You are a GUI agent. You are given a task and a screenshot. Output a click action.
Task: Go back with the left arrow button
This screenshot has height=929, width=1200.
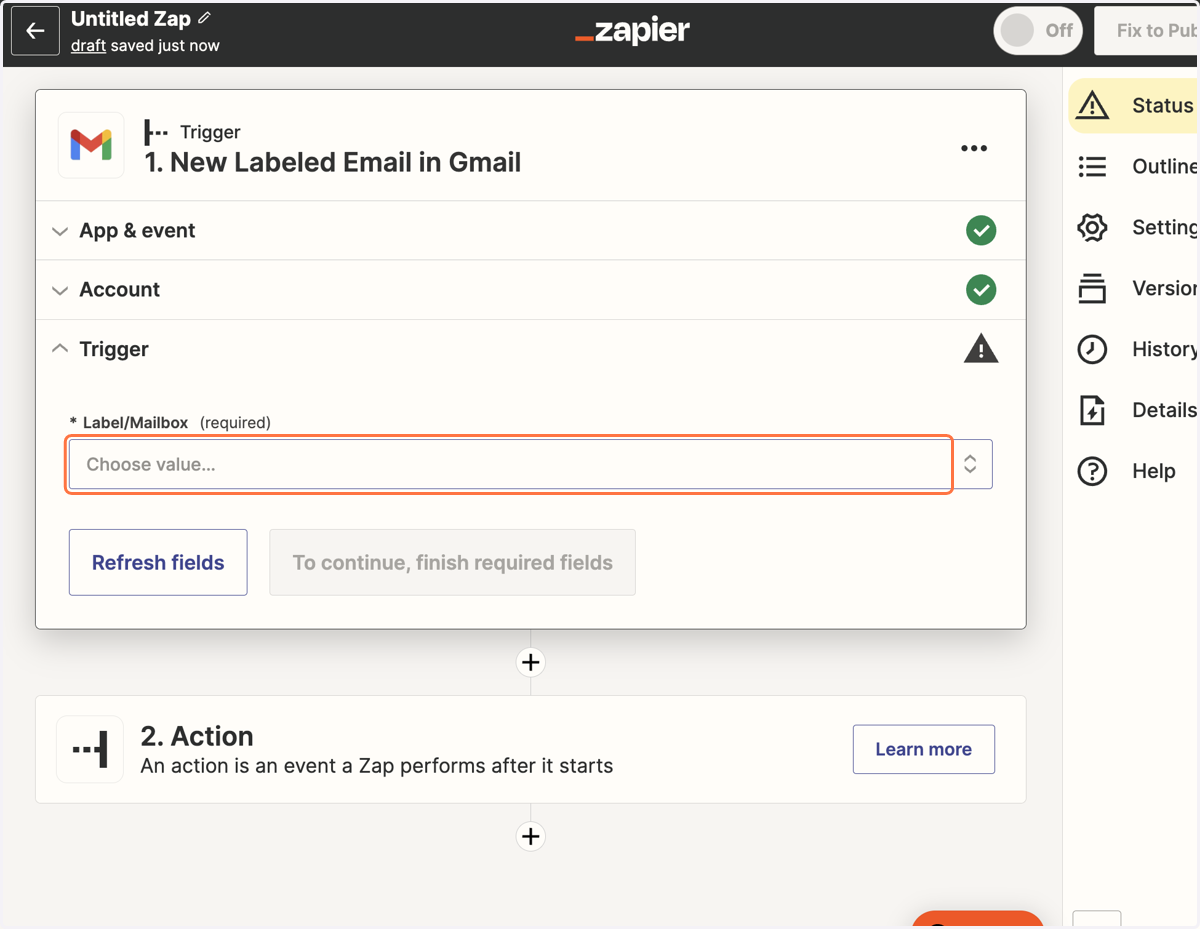35,31
